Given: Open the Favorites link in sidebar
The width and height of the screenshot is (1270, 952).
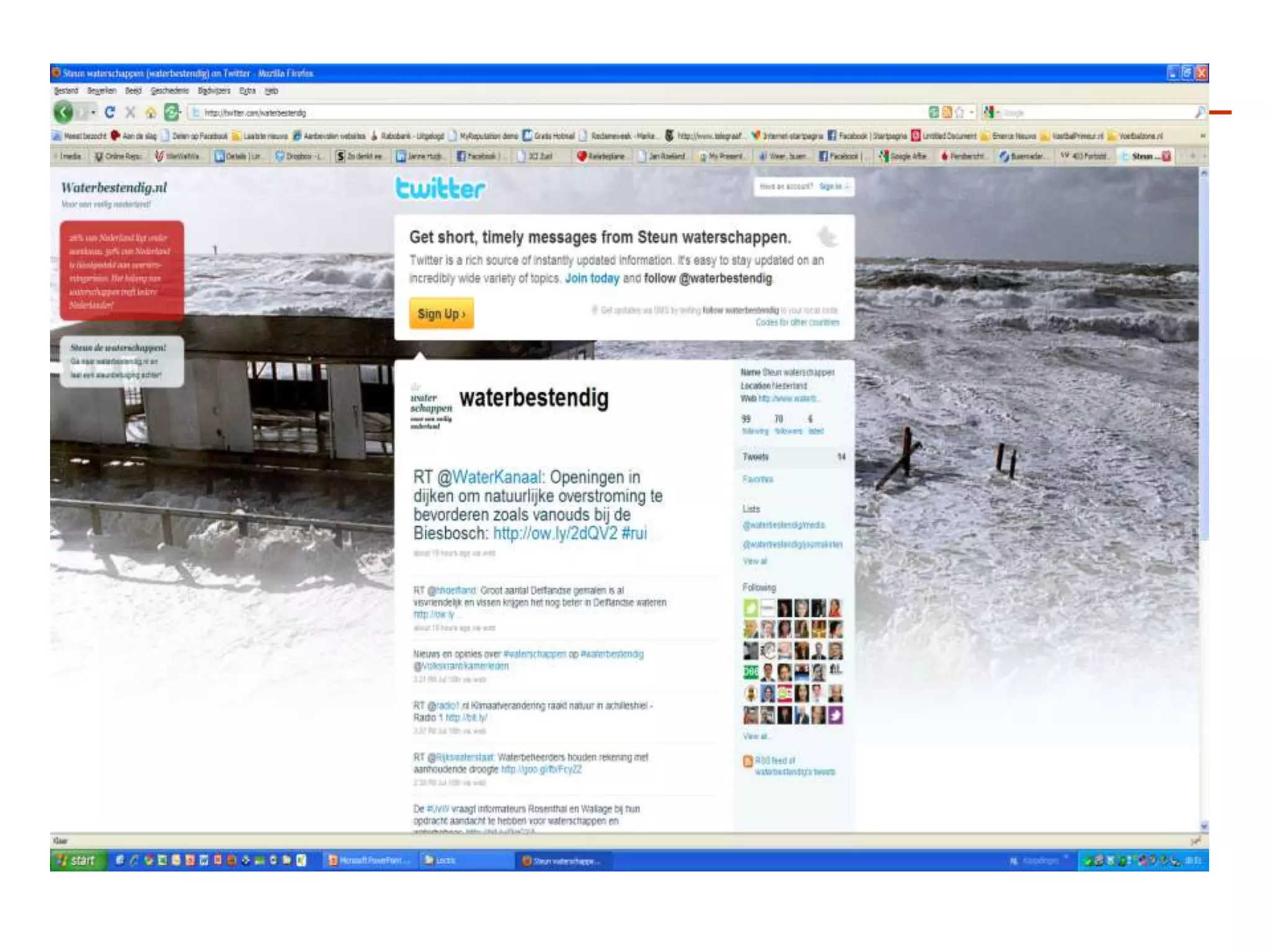Looking at the screenshot, I should [757, 479].
